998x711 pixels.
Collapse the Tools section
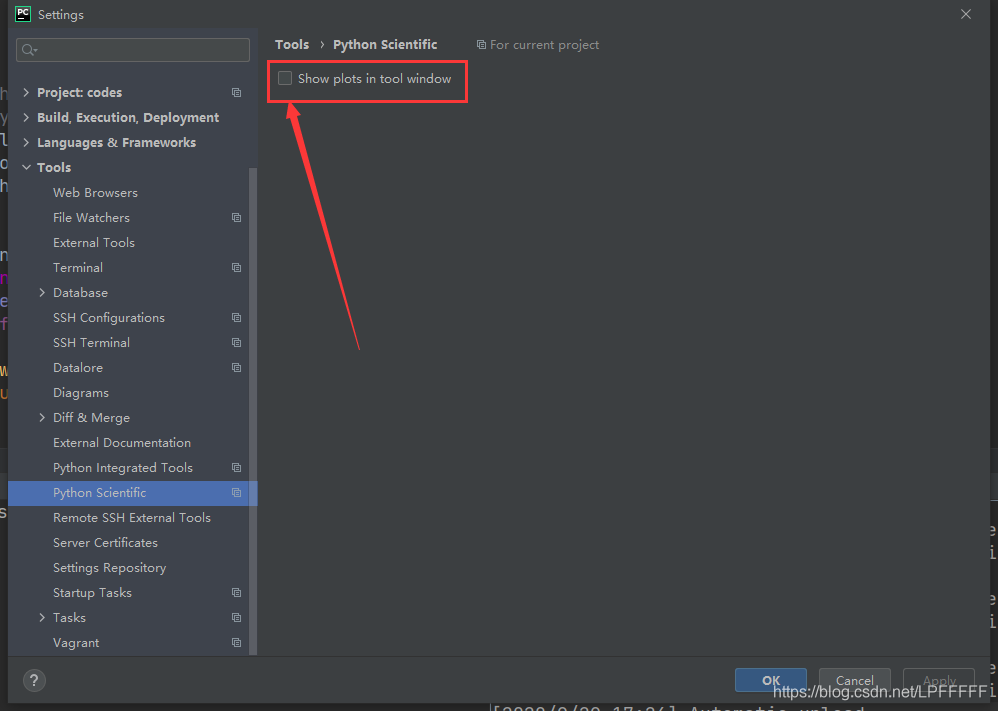[26, 167]
